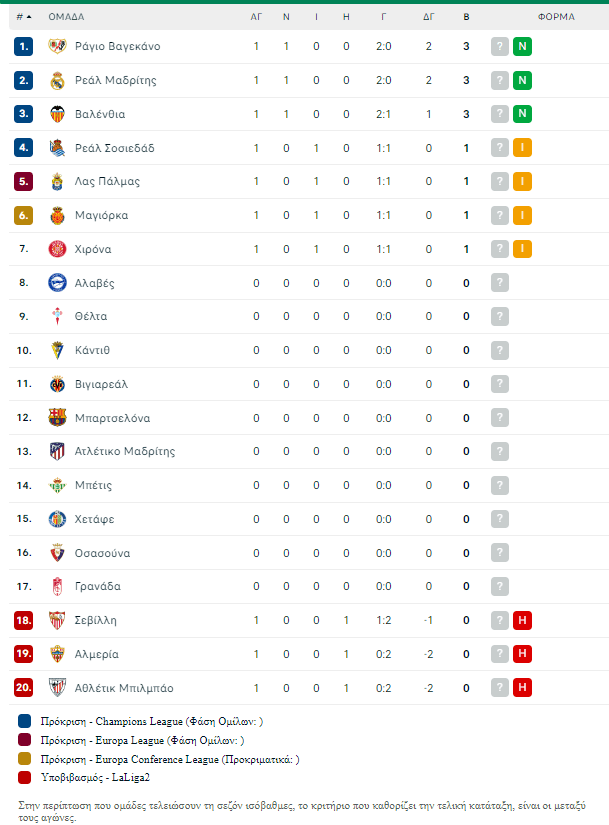
Task: Click the Real Madrid club crest icon
Action: point(57,80)
